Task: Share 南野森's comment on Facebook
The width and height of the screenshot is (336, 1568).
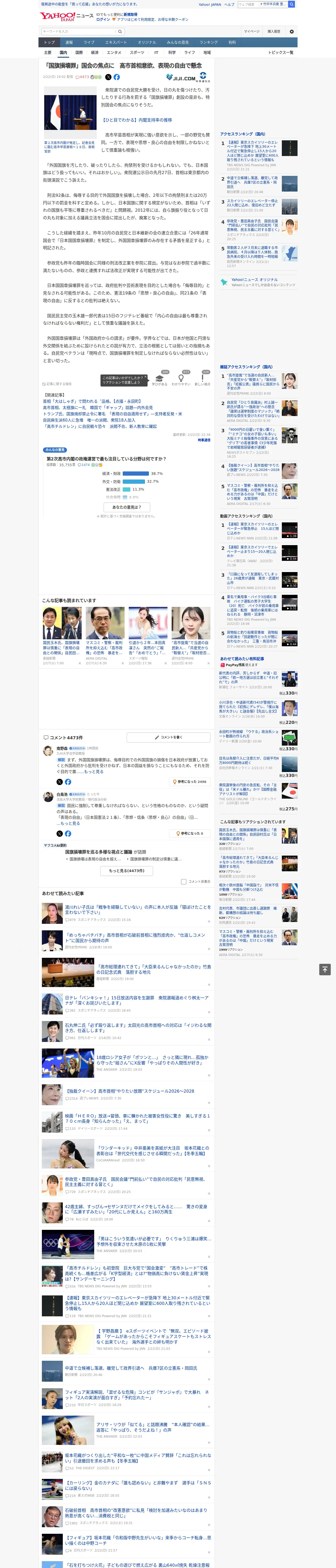Action: tap(68, 782)
